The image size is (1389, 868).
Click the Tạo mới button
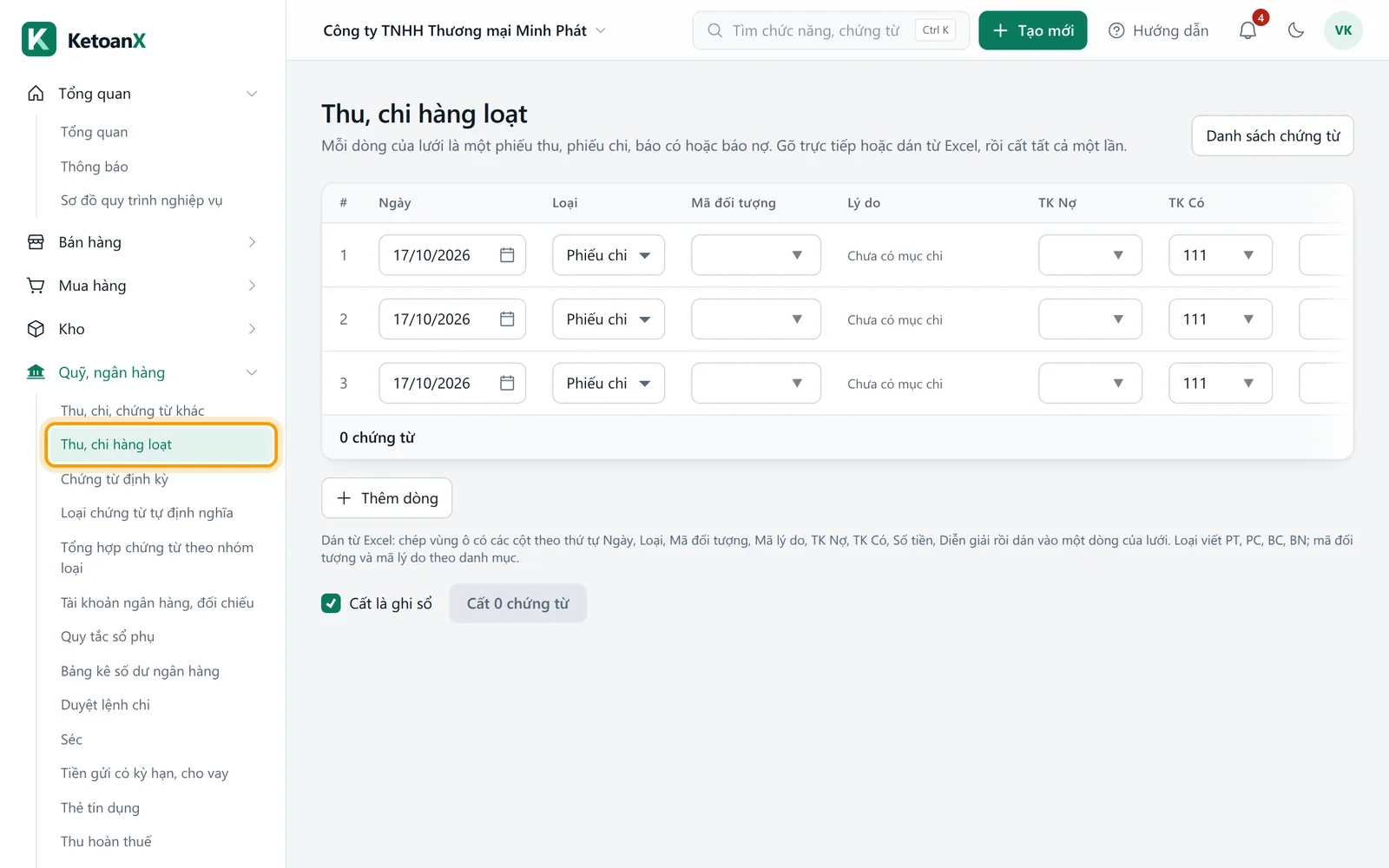(x=1033, y=30)
